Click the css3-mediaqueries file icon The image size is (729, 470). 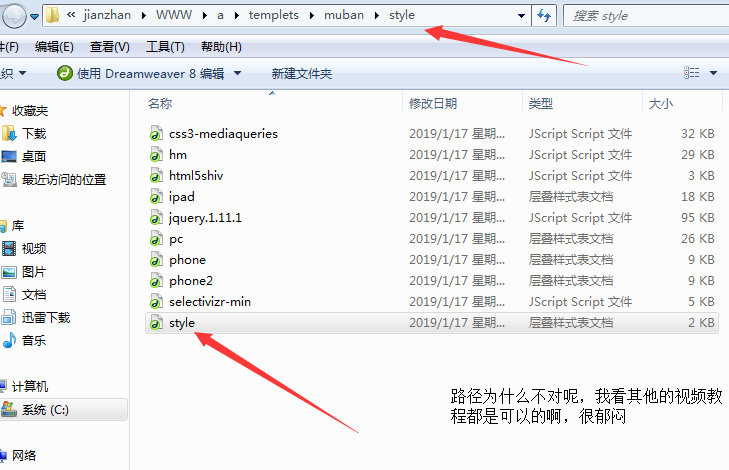156,133
